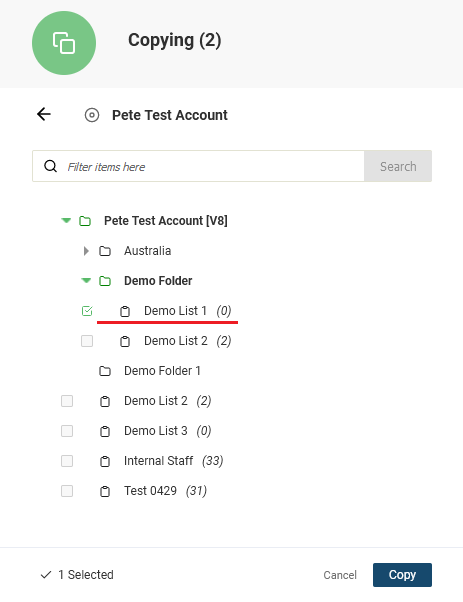This screenshot has height=602, width=463.
Task: Click the Australia folder icon
Action: (x=105, y=251)
